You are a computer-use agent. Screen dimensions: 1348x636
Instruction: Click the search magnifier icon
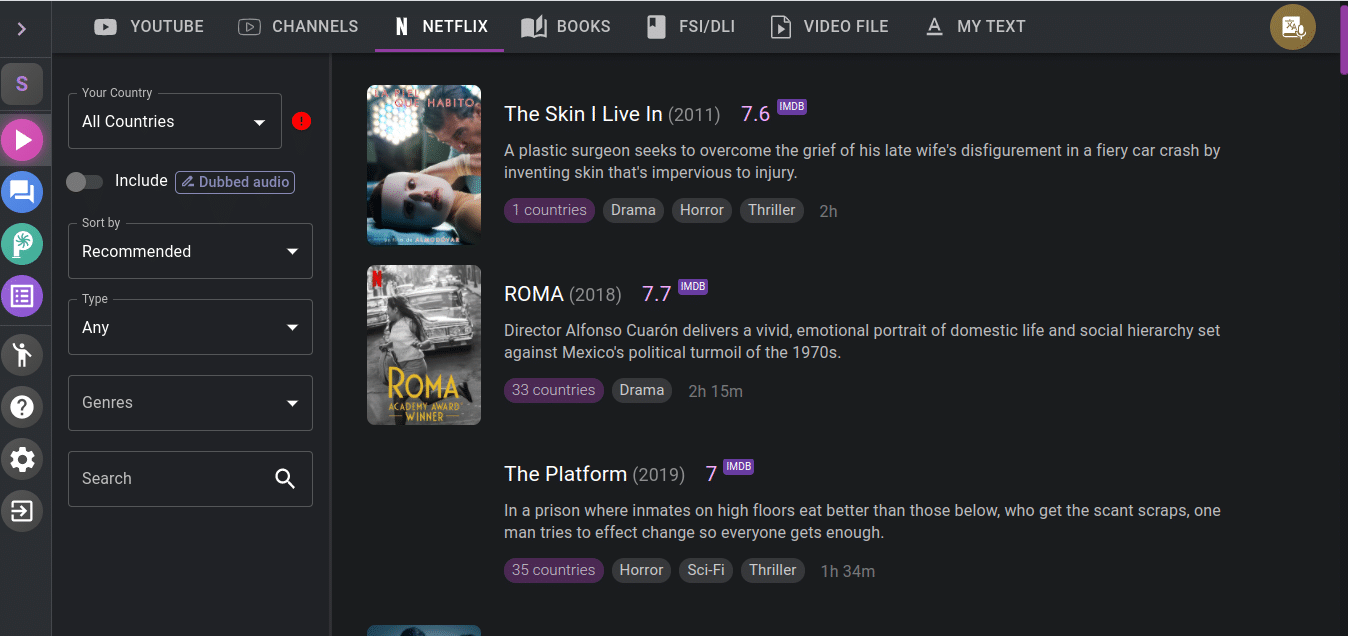pyautogui.click(x=285, y=479)
